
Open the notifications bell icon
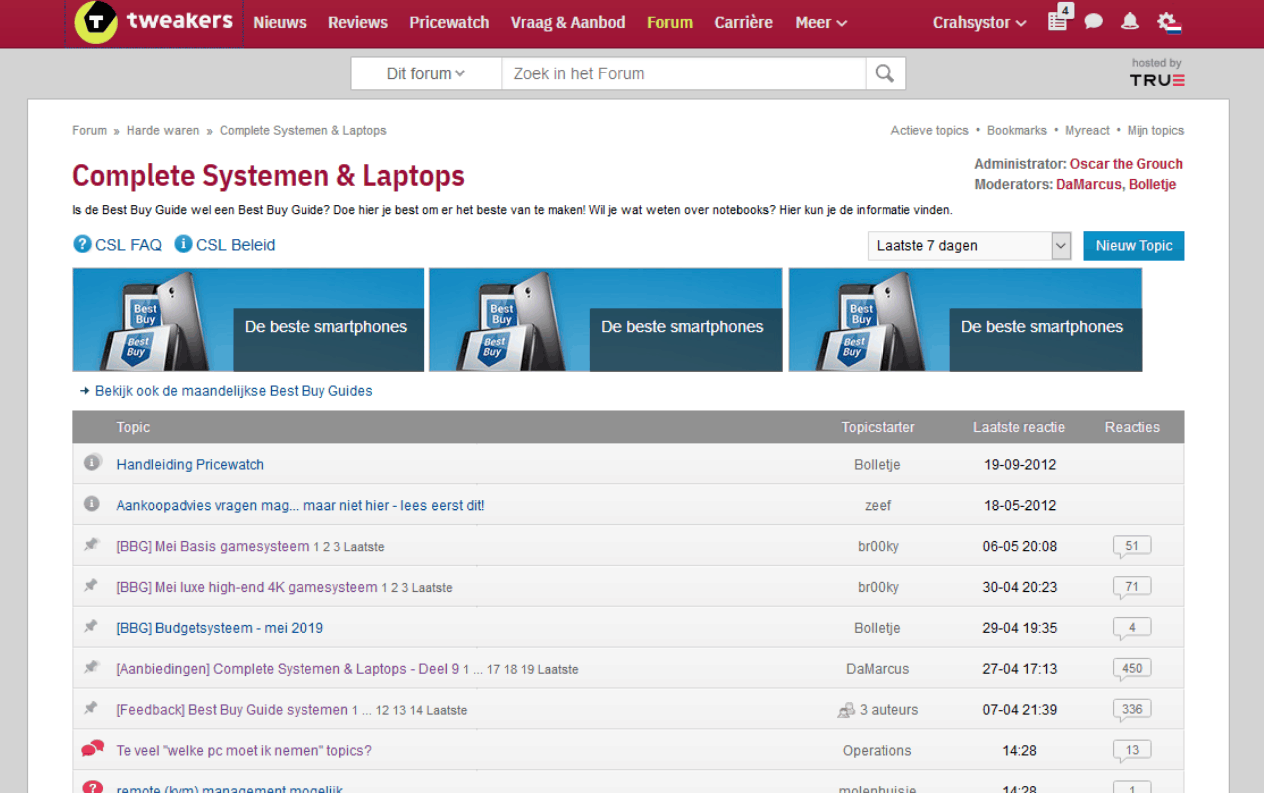click(x=1130, y=22)
